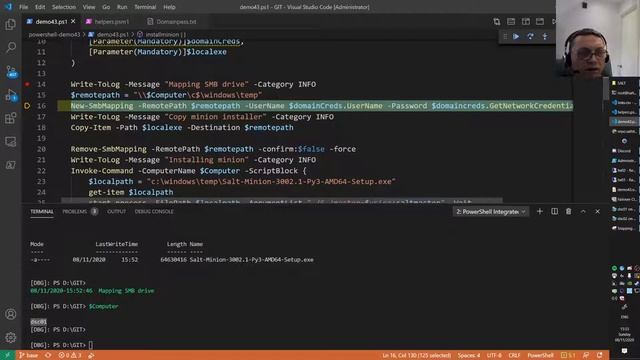The image size is (640, 360).
Task: Open the Go menu
Action: 106,7
